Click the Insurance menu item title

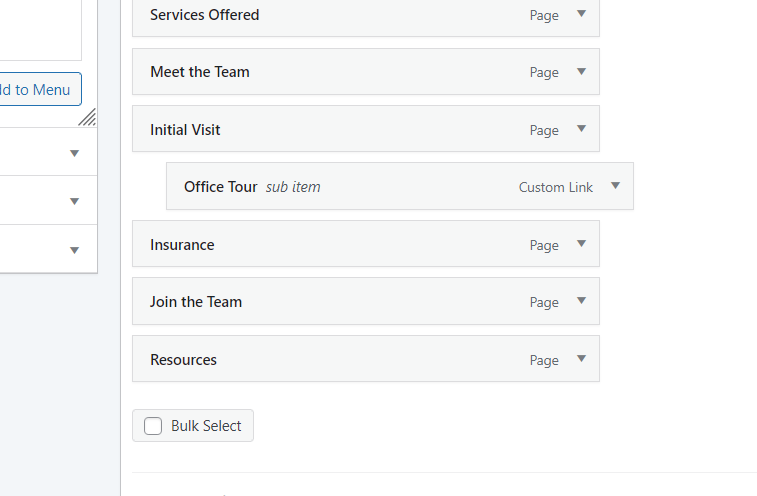point(182,245)
